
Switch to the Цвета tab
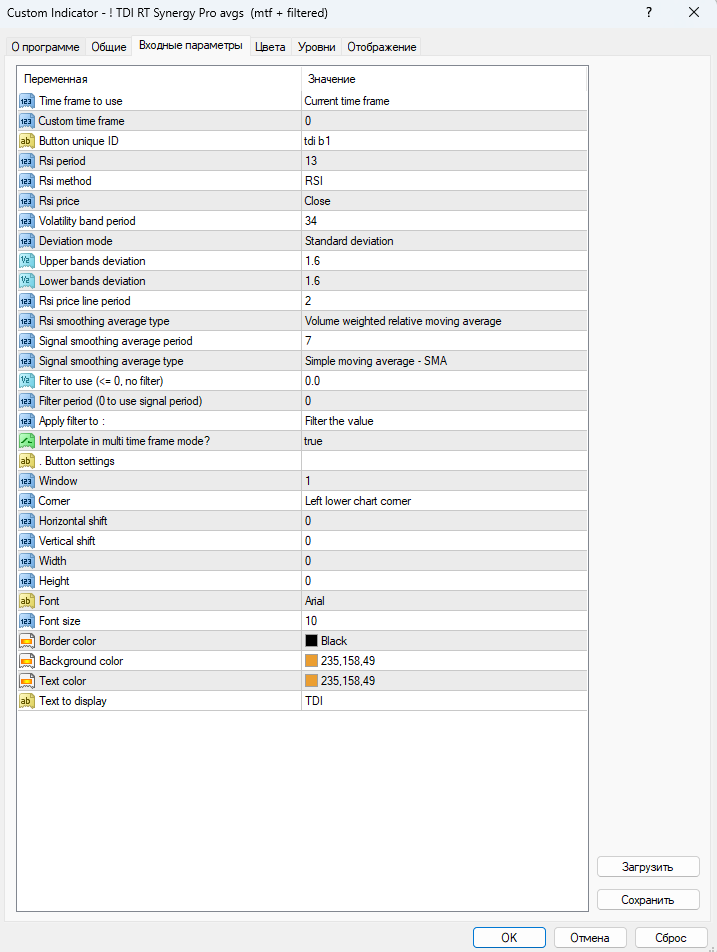tap(270, 47)
